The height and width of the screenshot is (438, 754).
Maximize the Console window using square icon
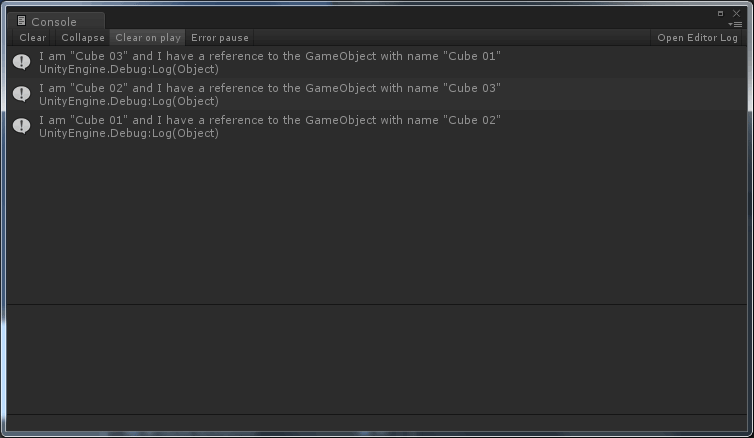[x=720, y=13]
